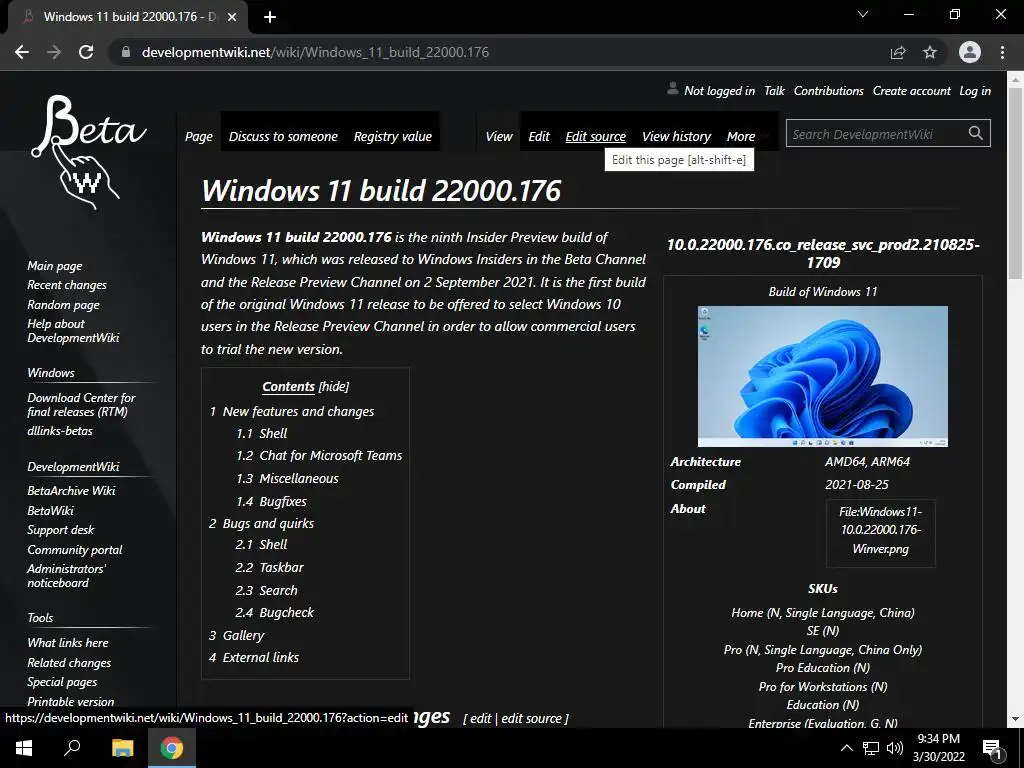Go to Main page in sidebar

point(55,266)
